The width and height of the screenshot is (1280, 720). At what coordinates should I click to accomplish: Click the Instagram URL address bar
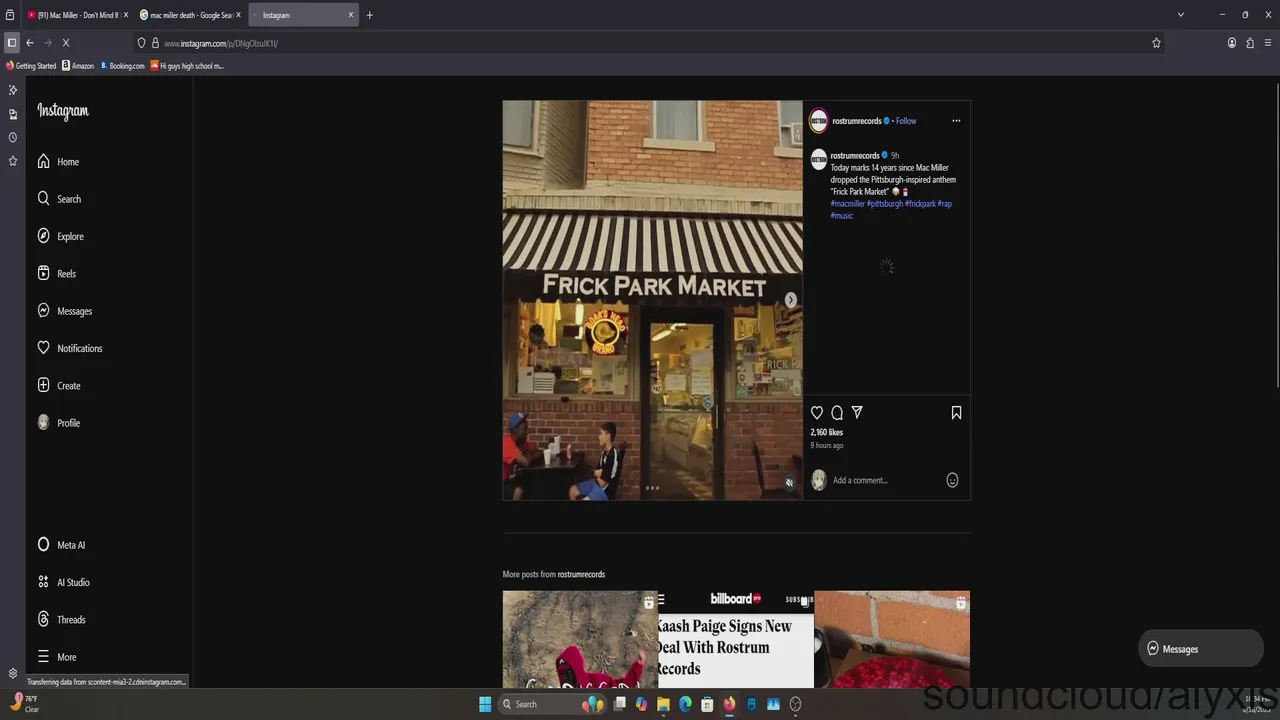(x=650, y=43)
